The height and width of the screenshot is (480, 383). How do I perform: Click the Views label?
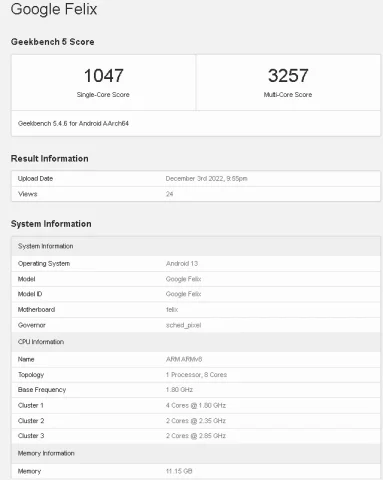tap(28, 194)
